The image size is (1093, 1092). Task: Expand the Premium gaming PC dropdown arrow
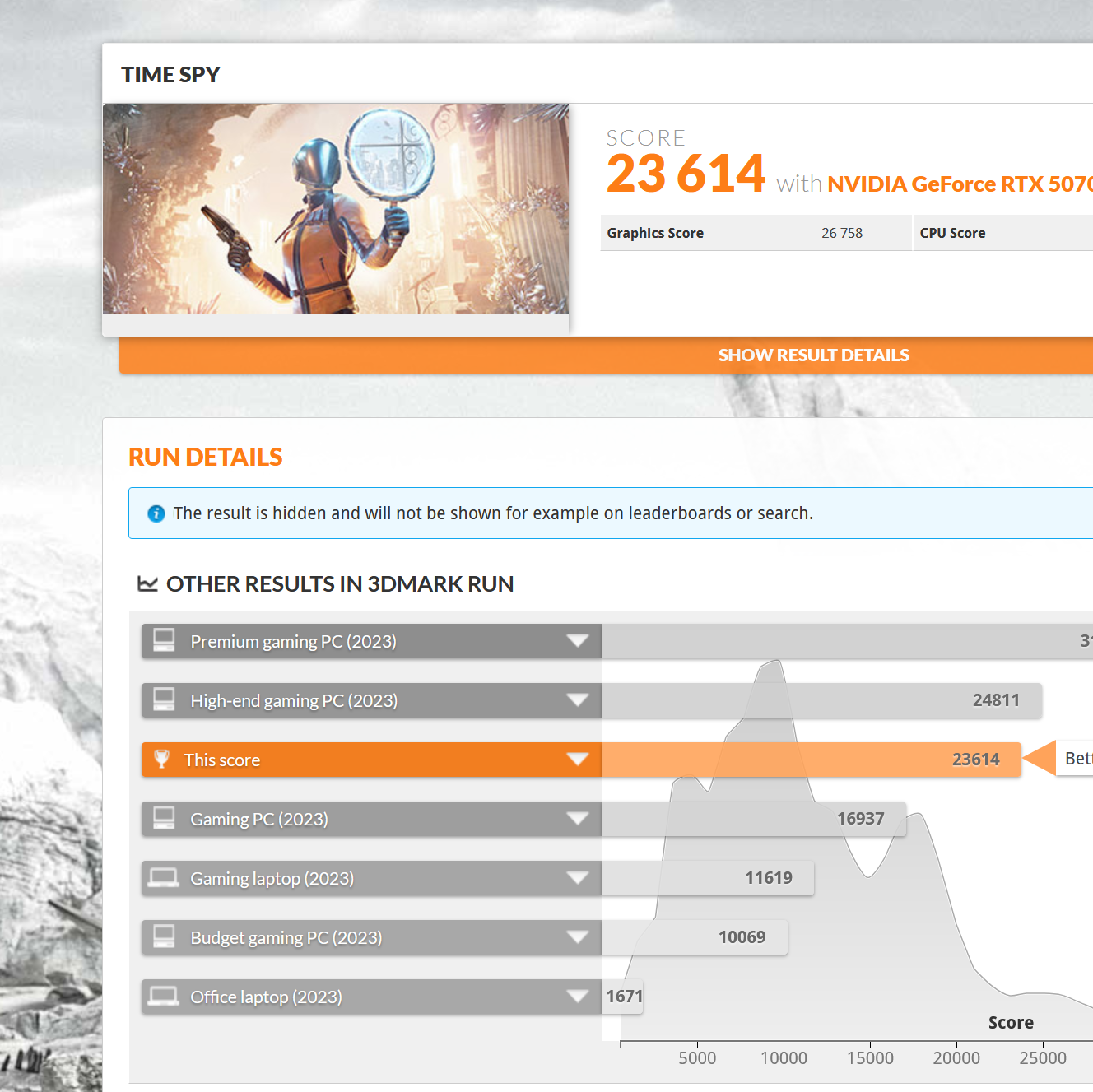tap(578, 641)
